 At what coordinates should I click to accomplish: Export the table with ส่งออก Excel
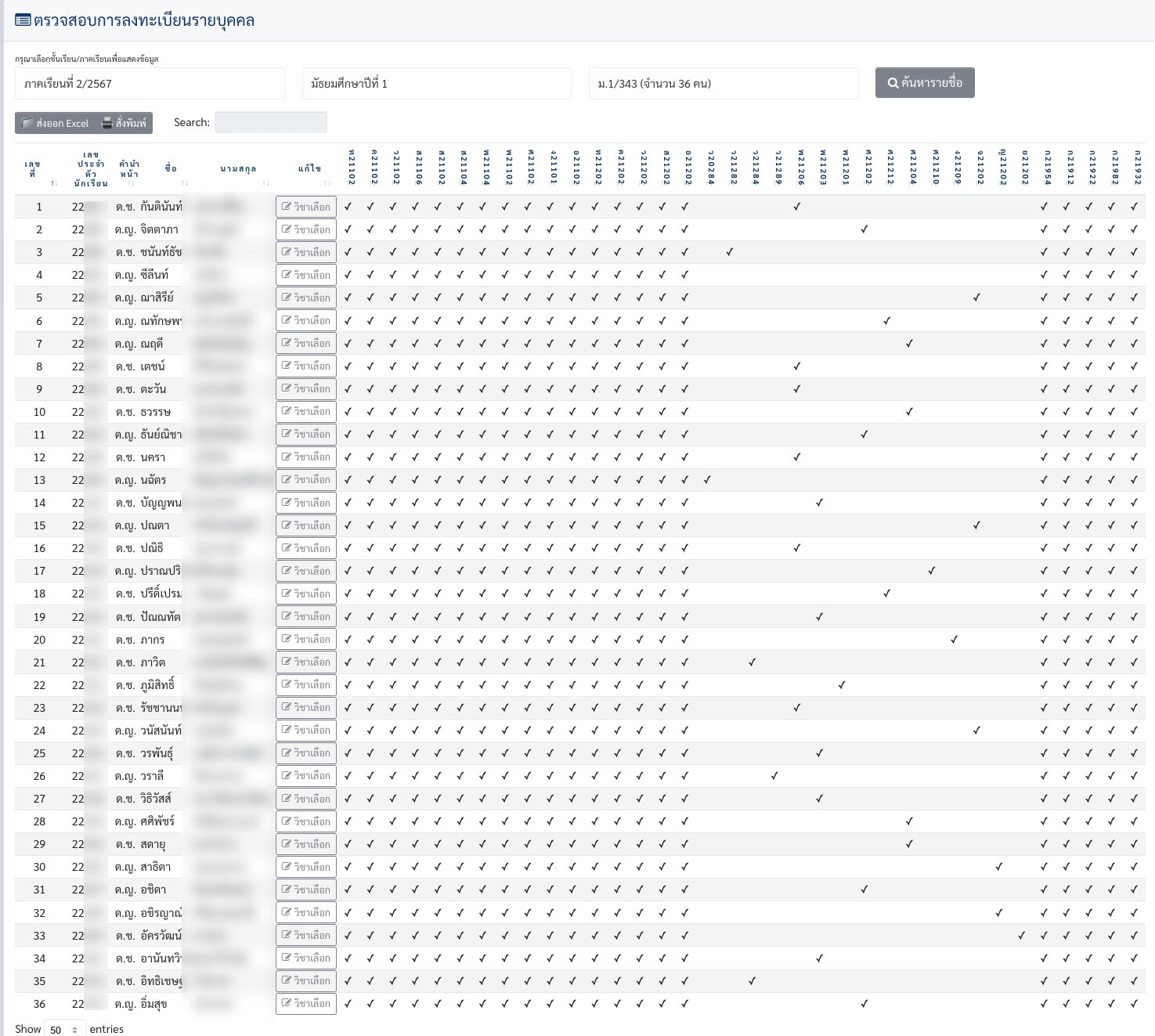coord(55,123)
